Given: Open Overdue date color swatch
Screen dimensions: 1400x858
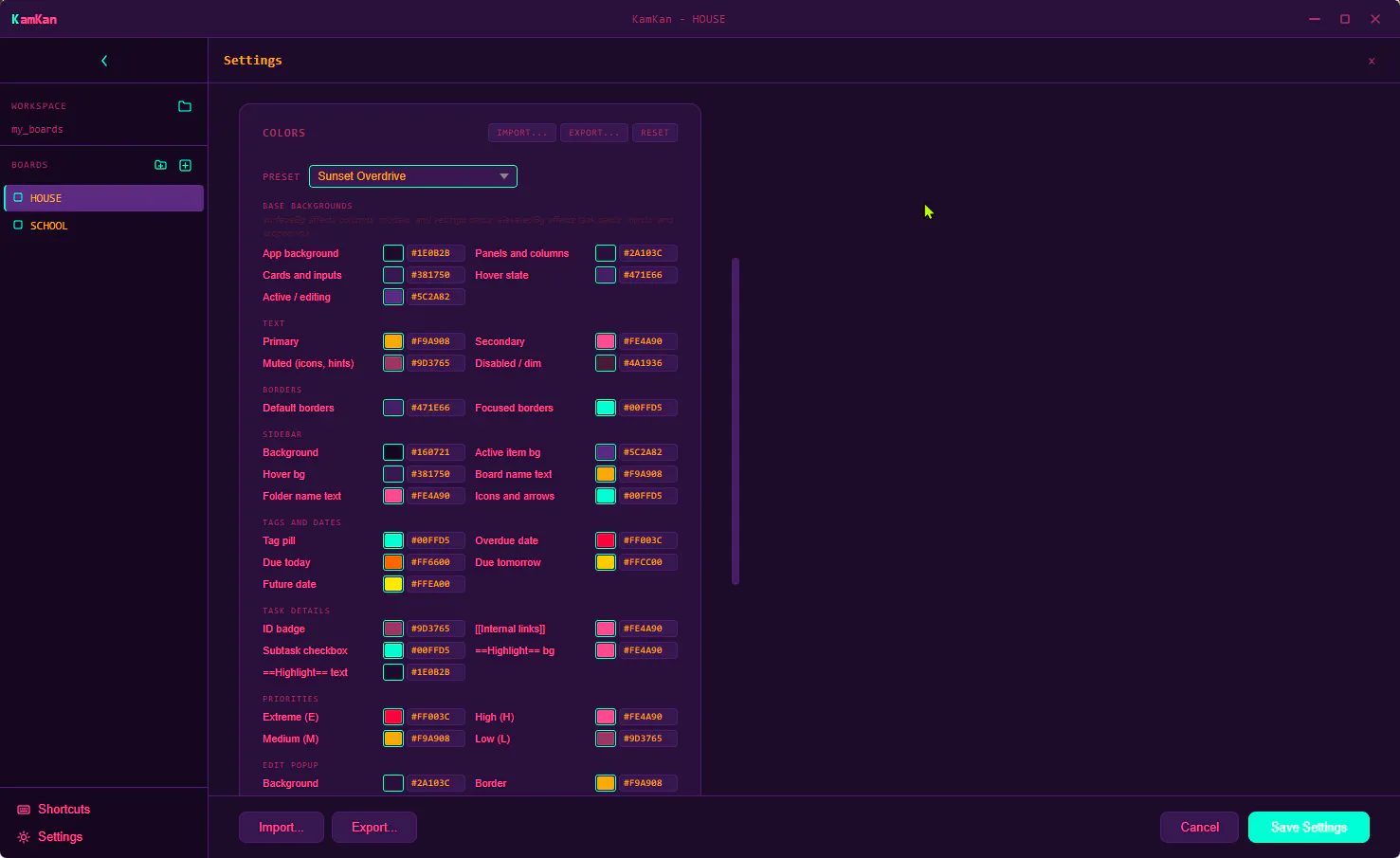Looking at the screenshot, I should click(606, 540).
